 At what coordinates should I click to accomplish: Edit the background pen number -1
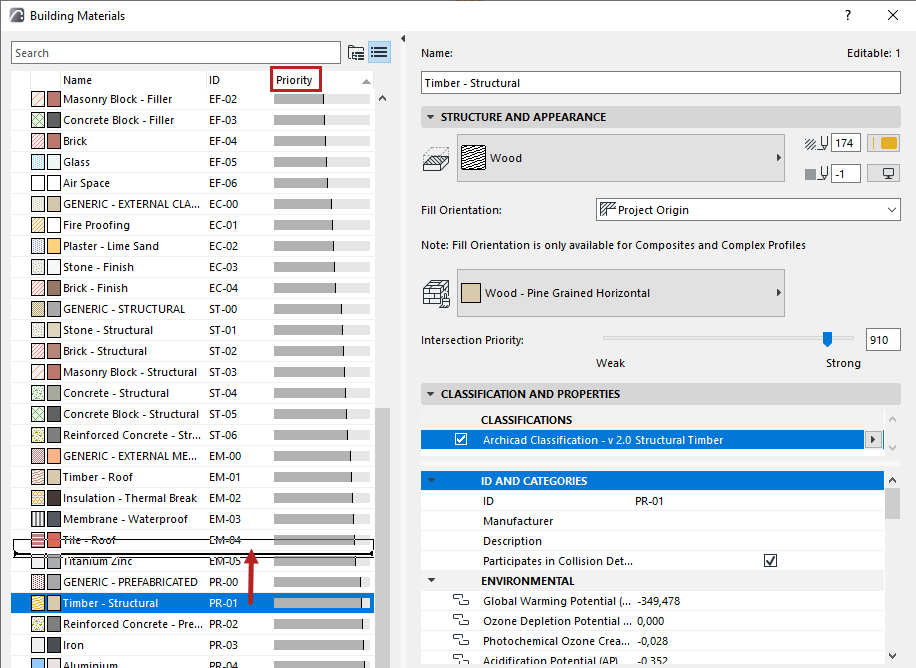coord(845,173)
